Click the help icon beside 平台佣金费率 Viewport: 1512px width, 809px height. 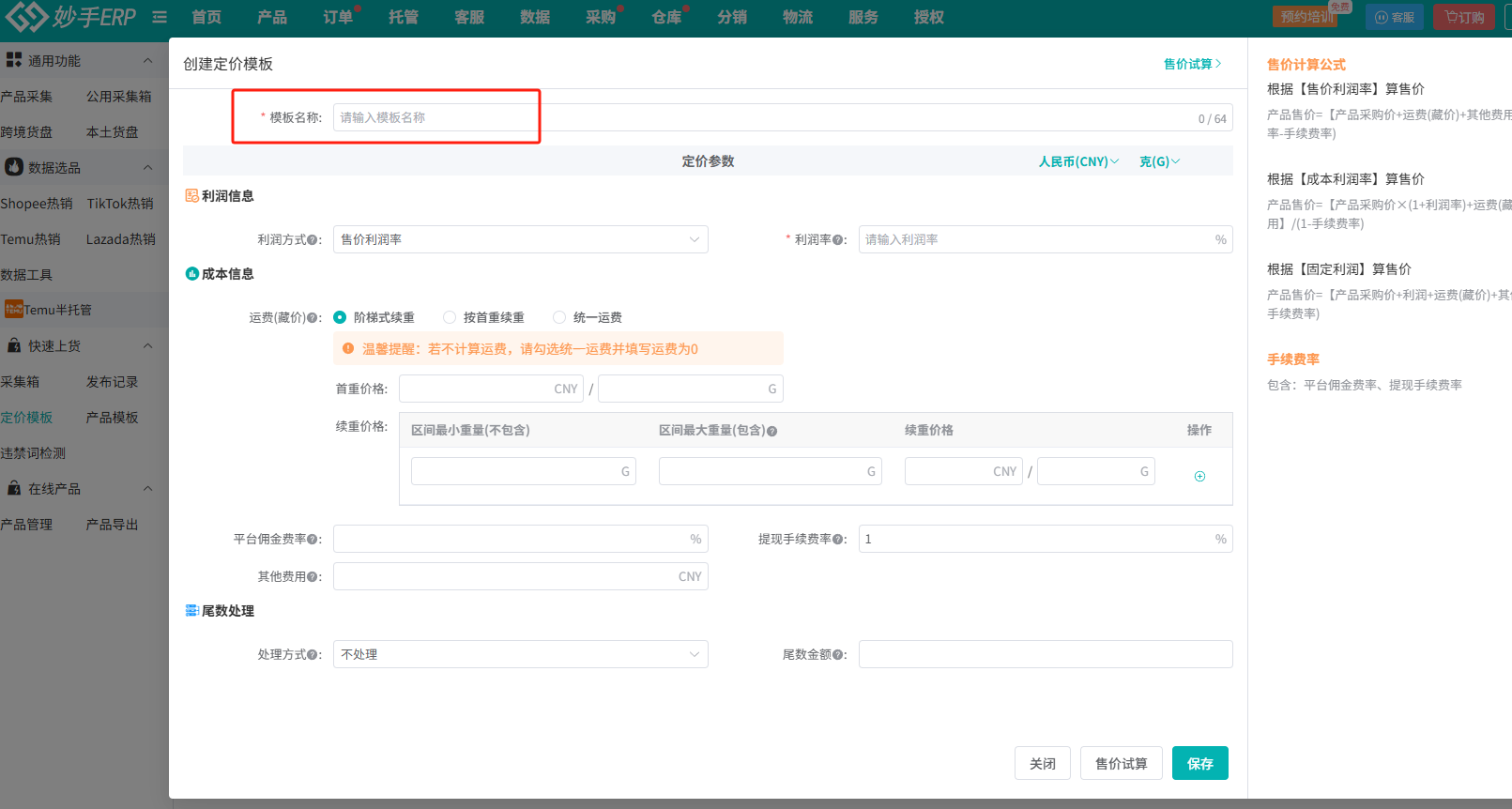point(313,540)
